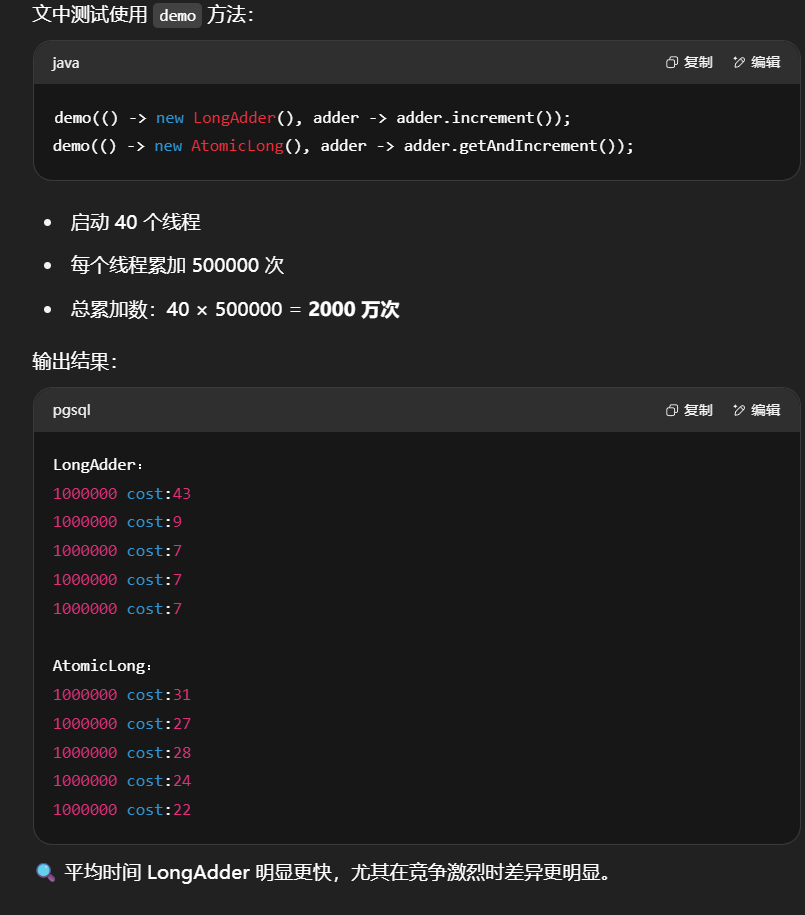Click the '1000000 cost:43' output line
This screenshot has width=805, height=915.
122,494
